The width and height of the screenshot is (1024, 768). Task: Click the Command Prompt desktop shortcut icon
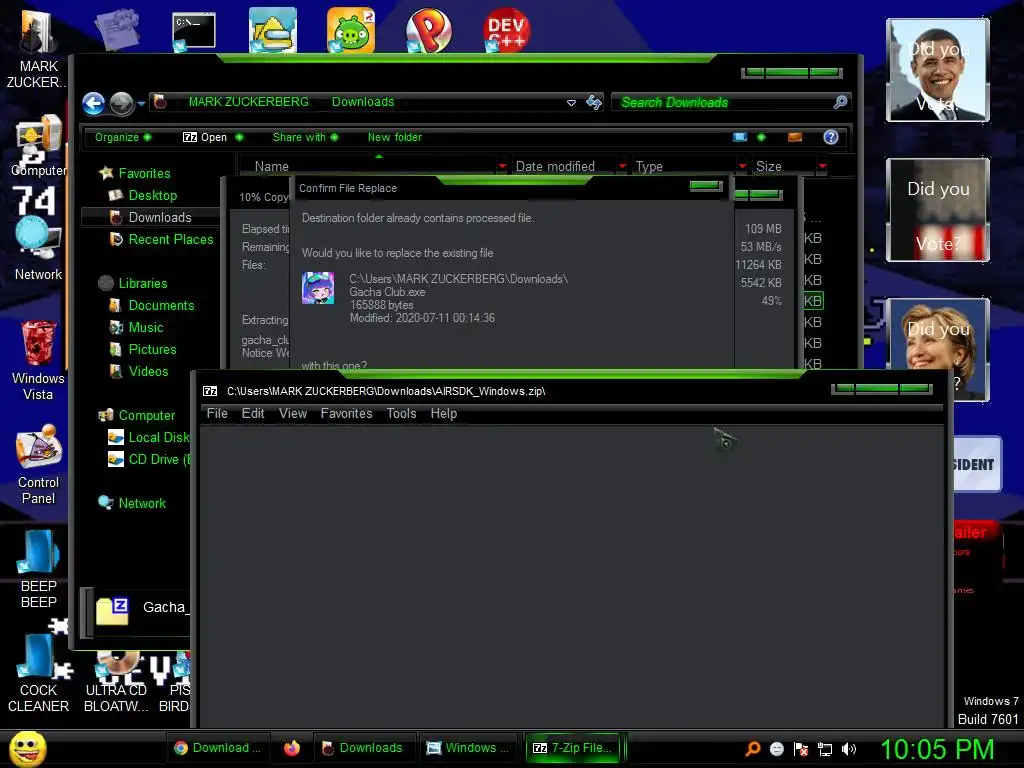tap(193, 31)
